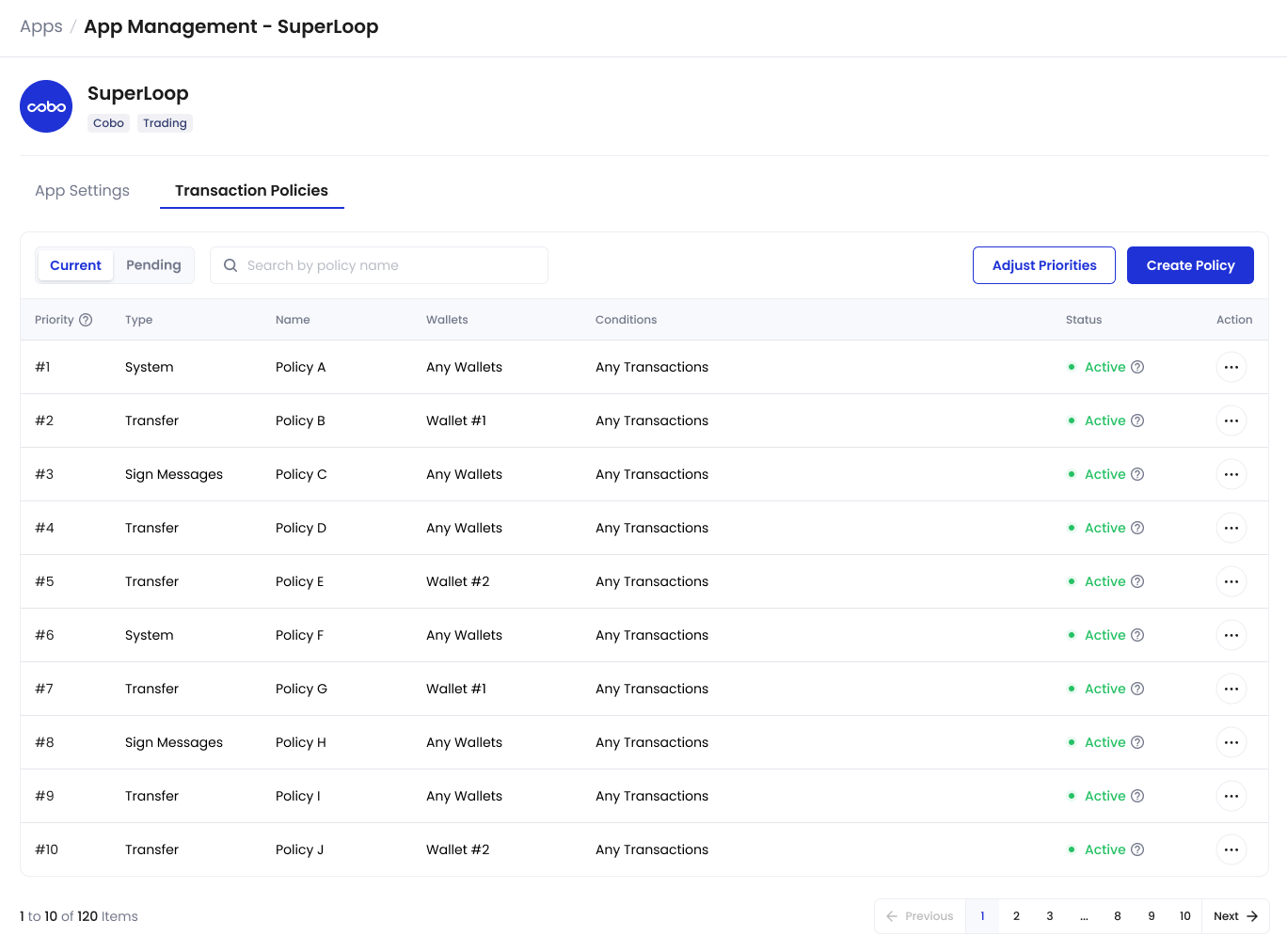The image size is (1287, 952).
Task: Open the Priority column help tooltip icon
Action: [x=88, y=320]
